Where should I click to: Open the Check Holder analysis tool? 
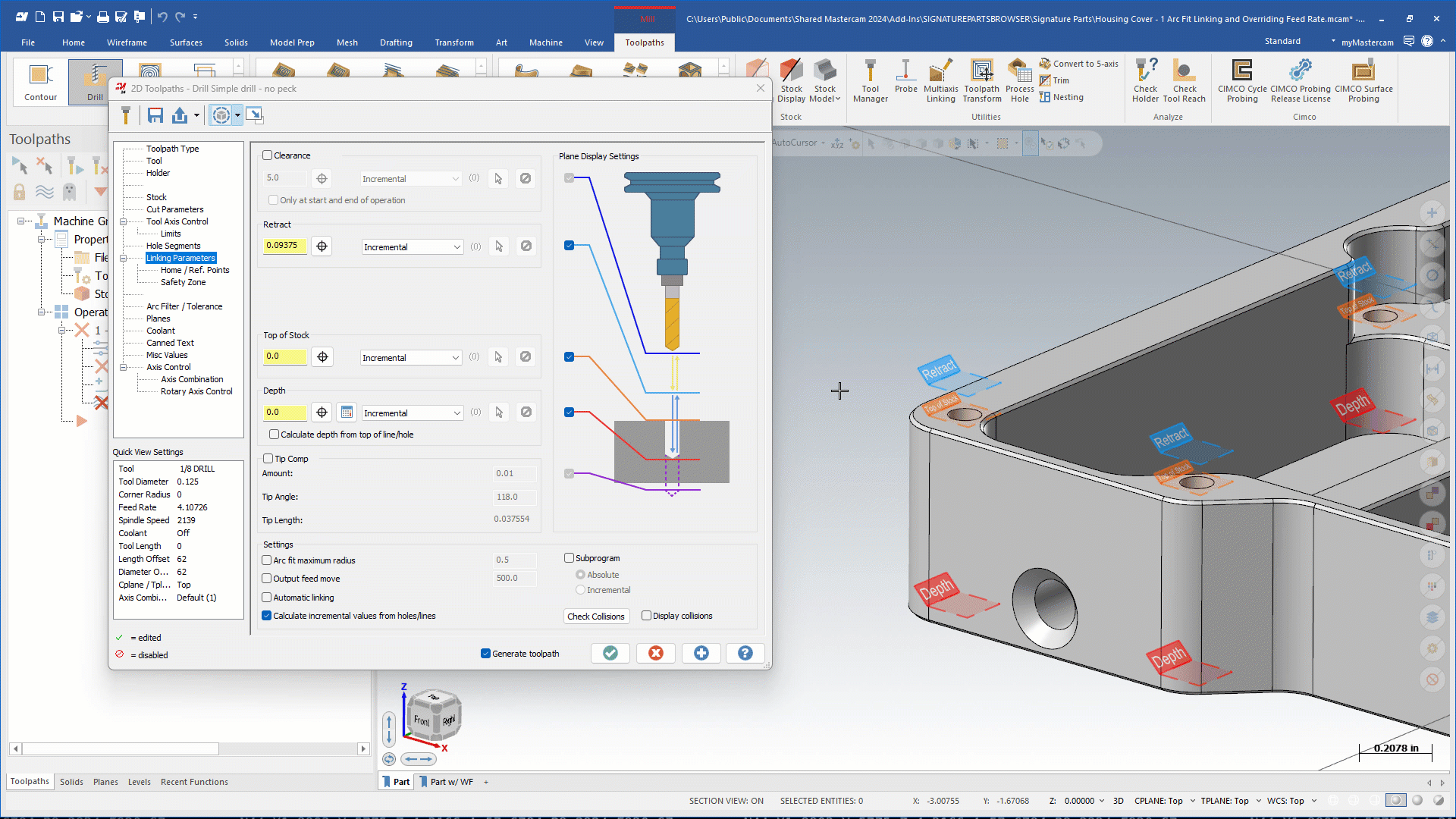[x=1145, y=80]
